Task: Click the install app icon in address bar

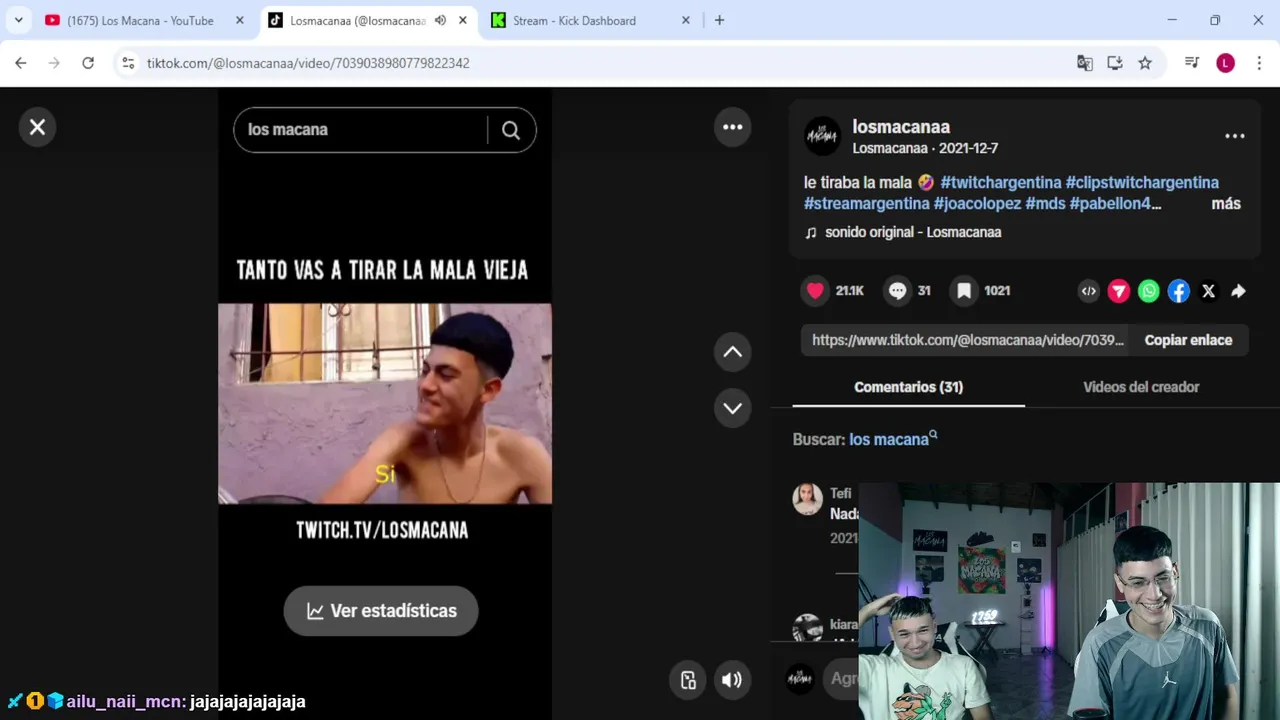Action: coord(1115,63)
